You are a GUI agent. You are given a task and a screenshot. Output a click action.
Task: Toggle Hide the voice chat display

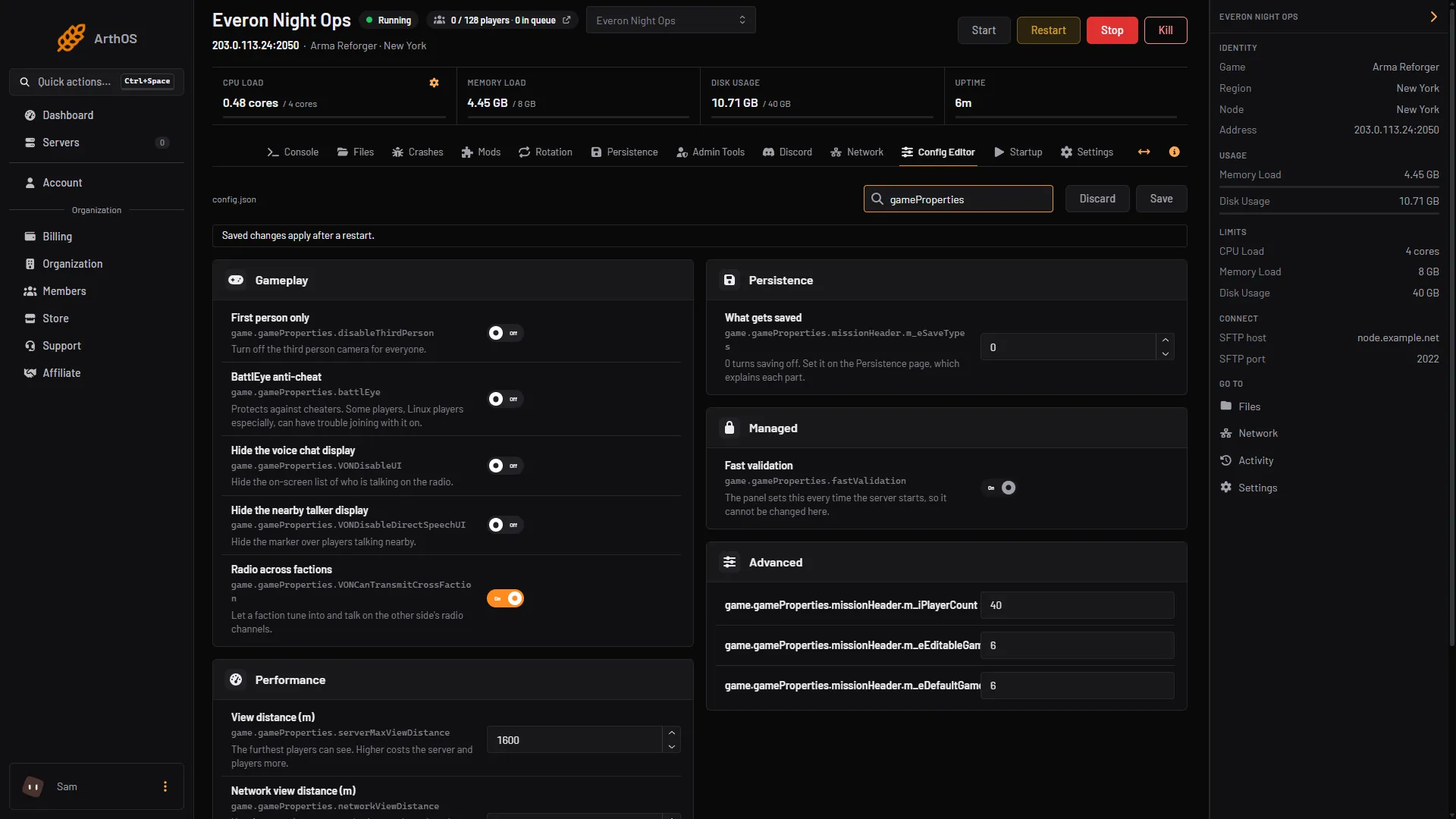505,466
